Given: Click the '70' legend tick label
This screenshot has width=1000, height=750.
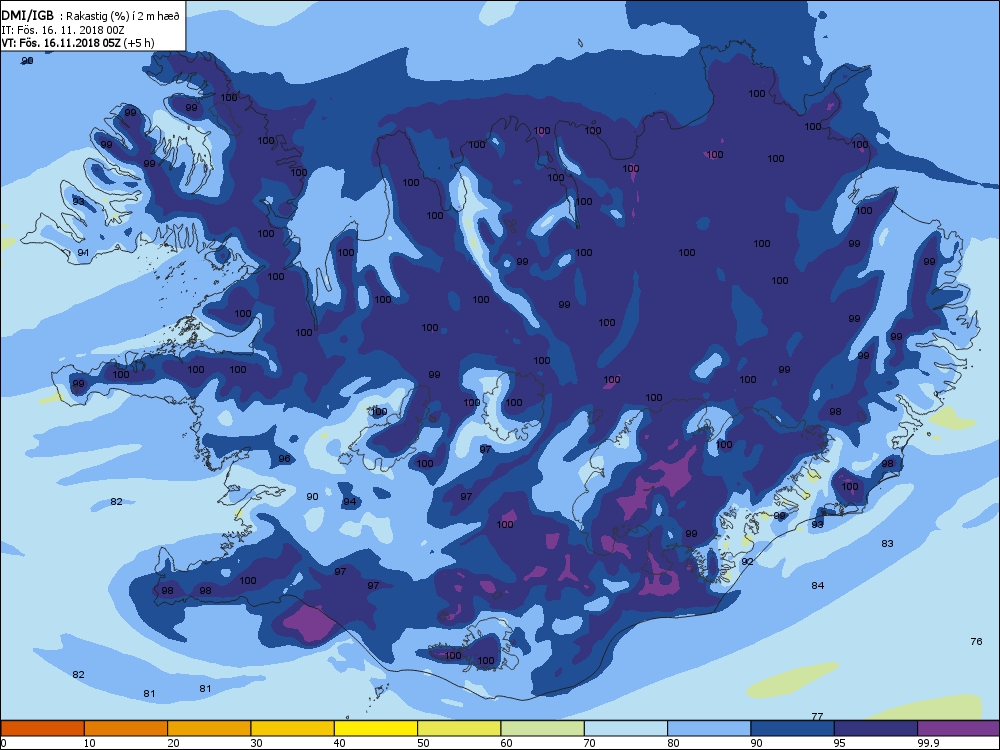Looking at the screenshot, I should [x=589, y=743].
